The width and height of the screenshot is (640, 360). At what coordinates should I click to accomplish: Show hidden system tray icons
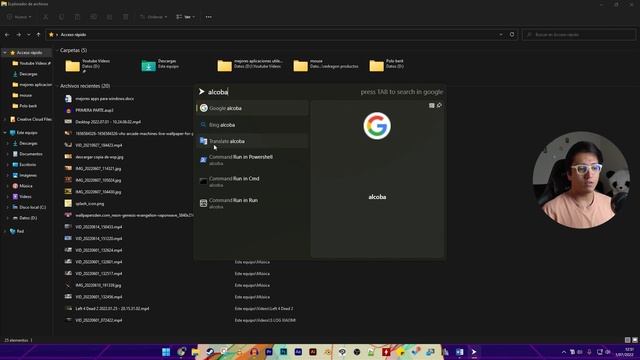coord(564,352)
